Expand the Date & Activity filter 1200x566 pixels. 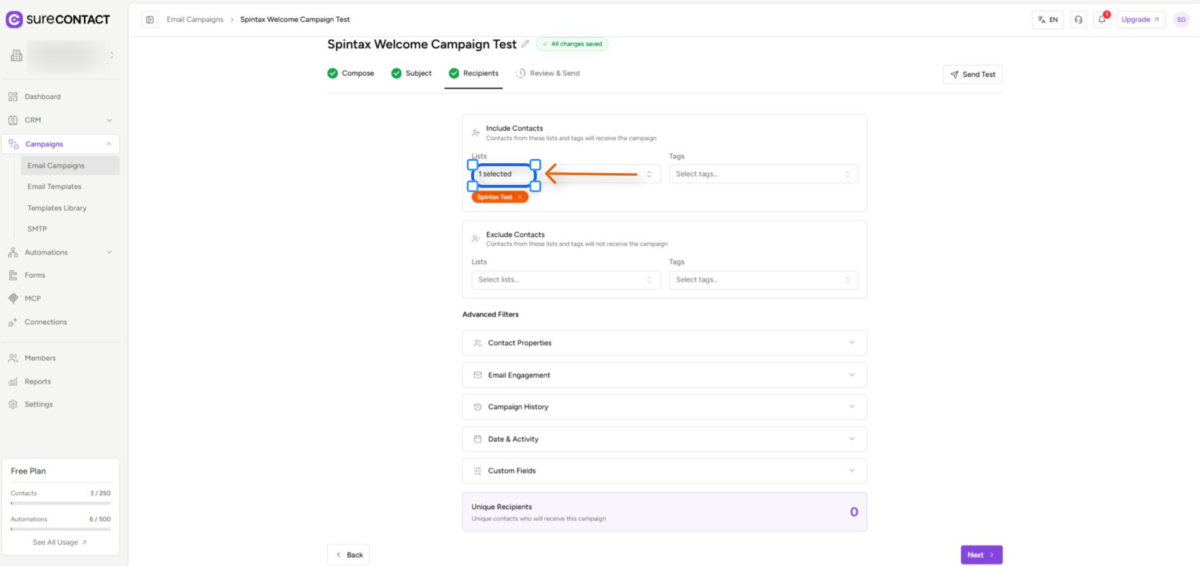pyautogui.click(x=664, y=439)
